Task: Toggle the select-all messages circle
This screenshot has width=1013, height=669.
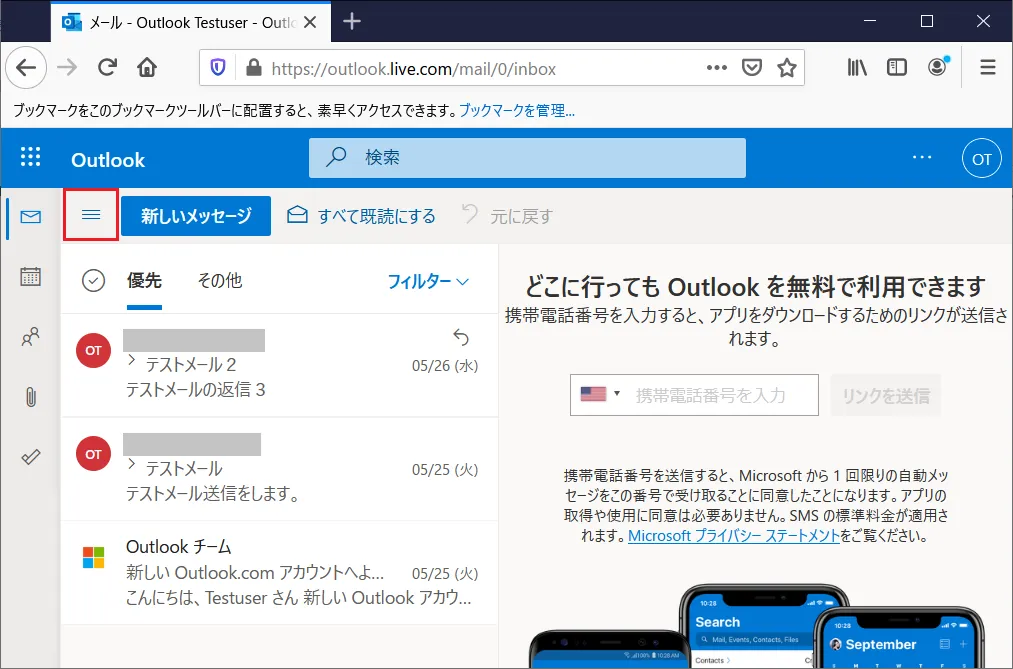Action: click(94, 281)
